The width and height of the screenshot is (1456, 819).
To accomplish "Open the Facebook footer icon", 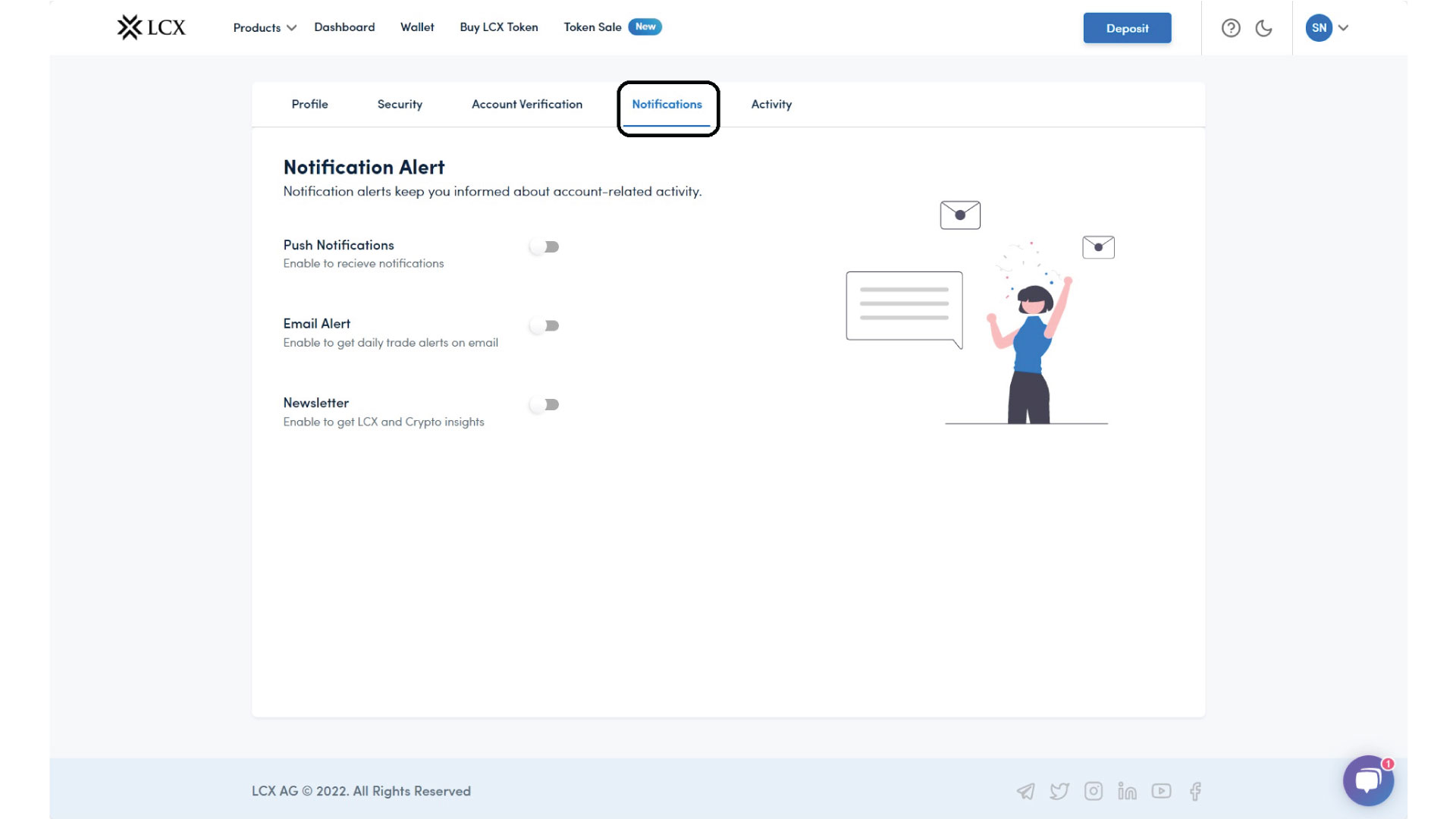I will [x=1196, y=792].
